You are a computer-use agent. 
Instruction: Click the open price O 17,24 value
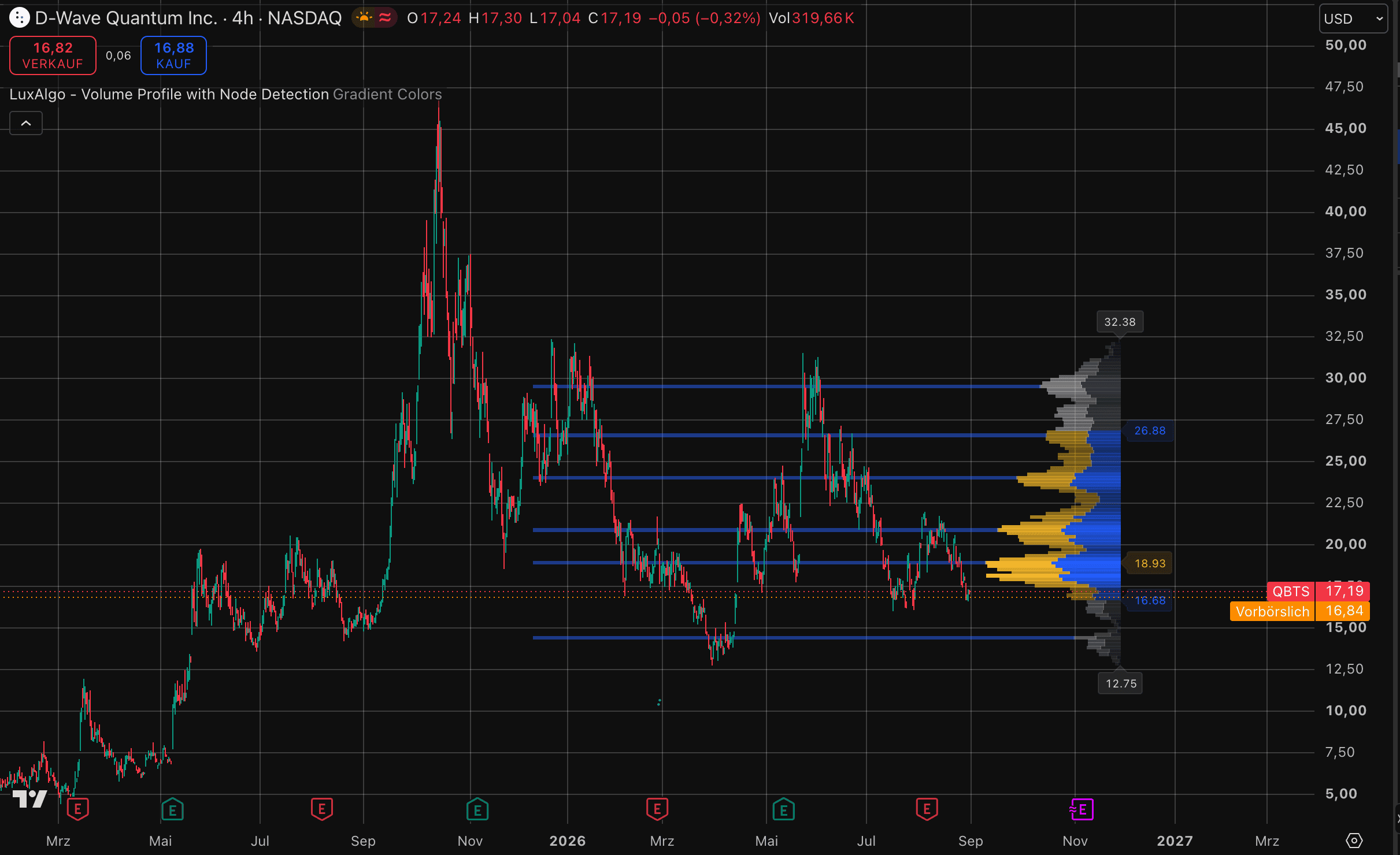tap(434, 18)
